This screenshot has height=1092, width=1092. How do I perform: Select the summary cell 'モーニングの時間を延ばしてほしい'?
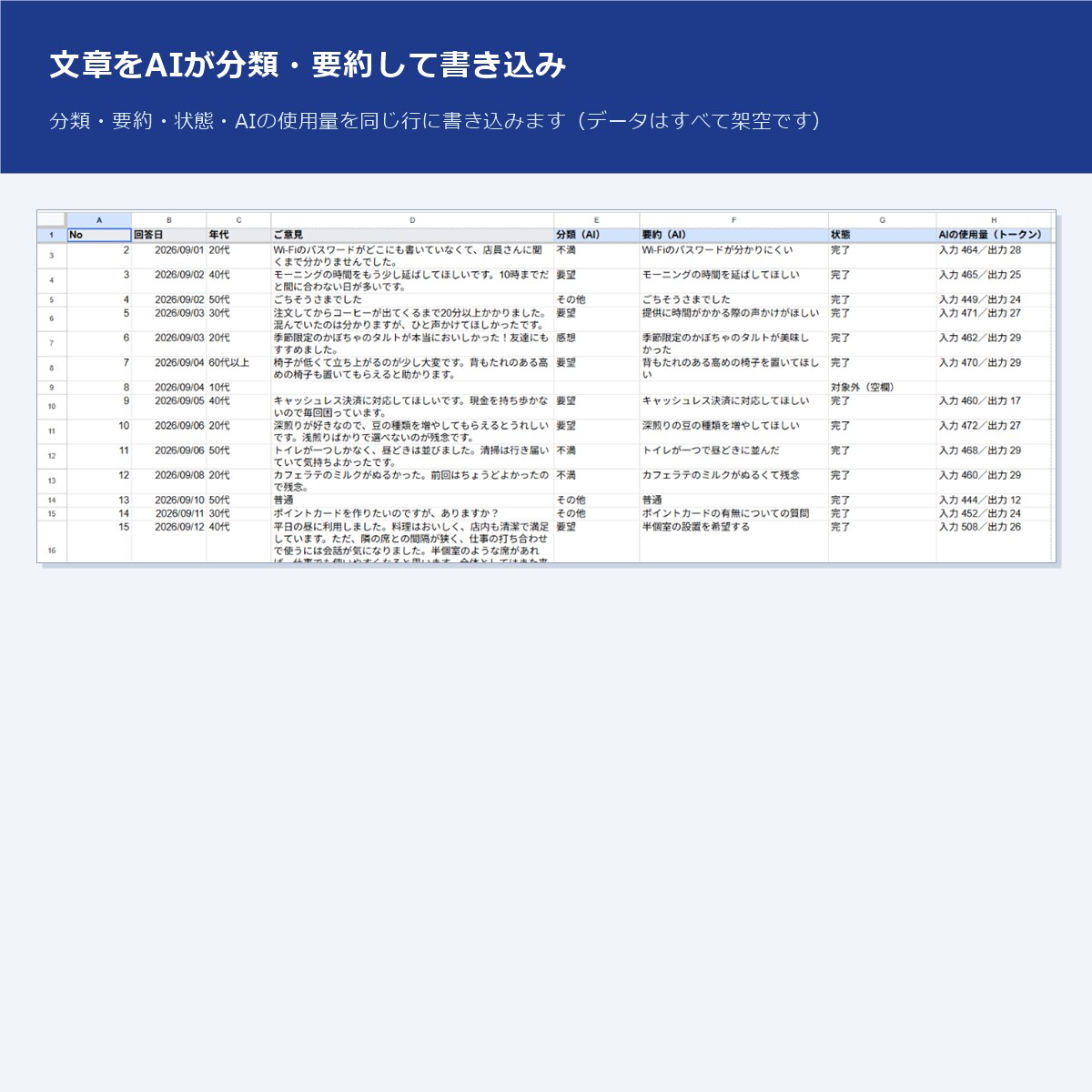[733, 280]
